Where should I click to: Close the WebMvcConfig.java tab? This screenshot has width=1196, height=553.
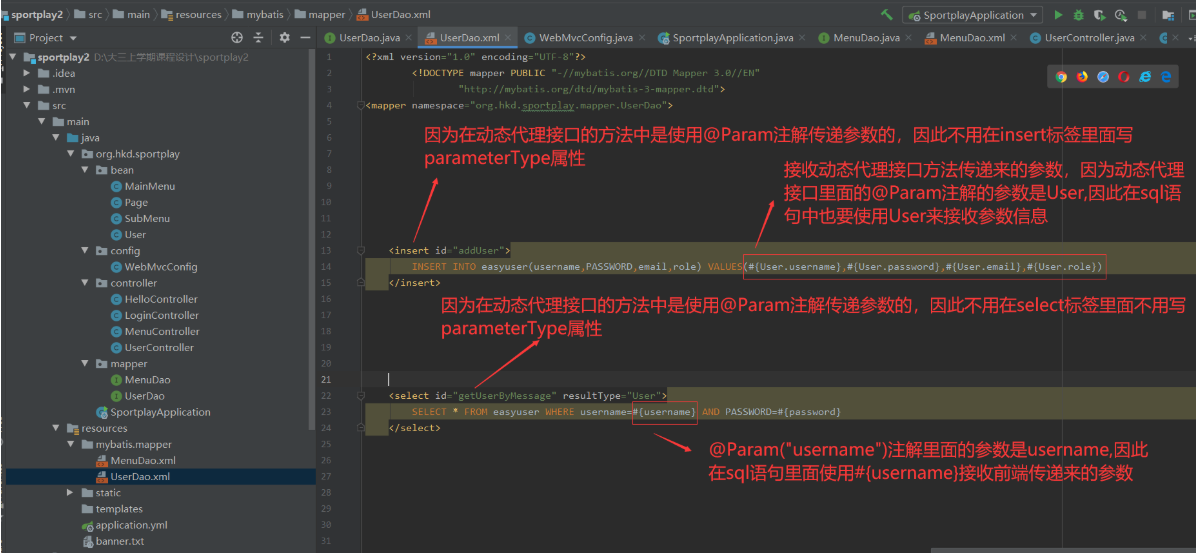[x=641, y=37]
